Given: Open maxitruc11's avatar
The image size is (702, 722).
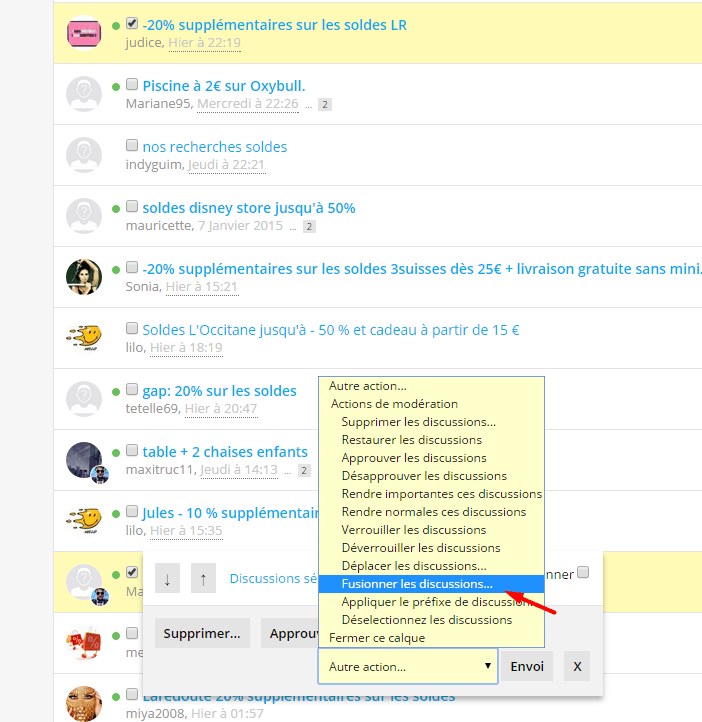Looking at the screenshot, I should 84,460.
